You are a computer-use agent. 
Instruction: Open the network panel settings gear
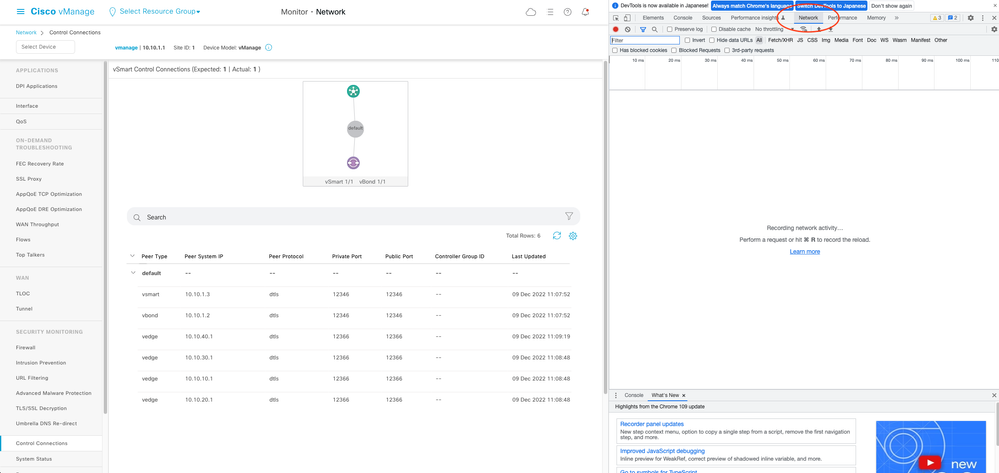[x=994, y=29]
